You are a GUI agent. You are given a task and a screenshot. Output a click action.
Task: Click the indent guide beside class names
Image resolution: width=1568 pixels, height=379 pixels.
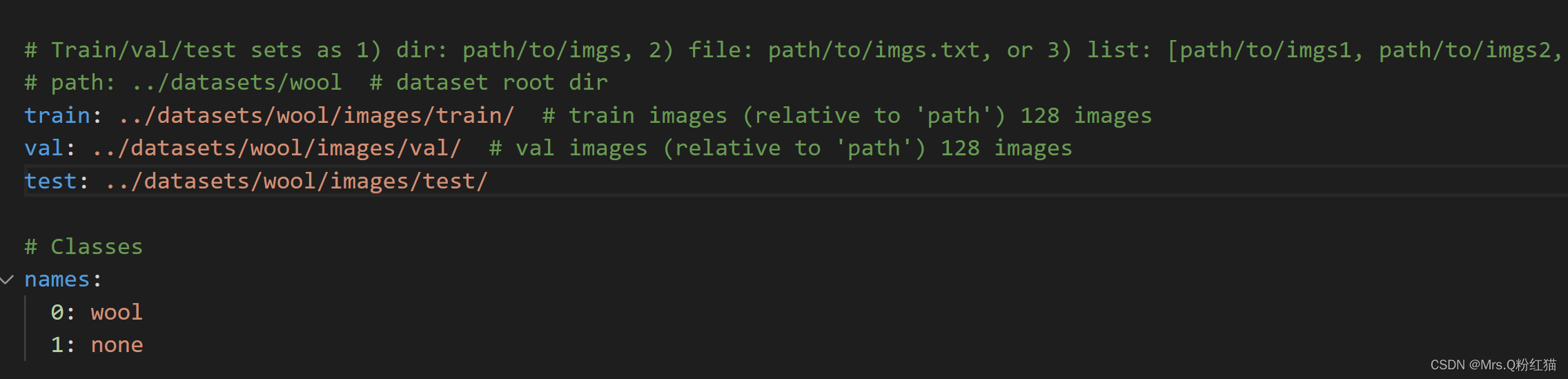tap(25, 329)
